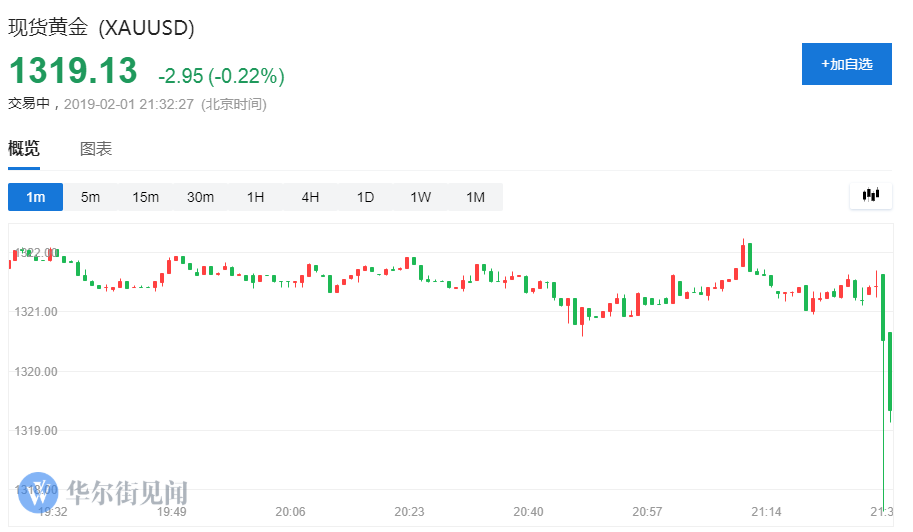This screenshot has height=532, width=913.
Task: Choose the 1D daily interval
Action: coord(365,197)
